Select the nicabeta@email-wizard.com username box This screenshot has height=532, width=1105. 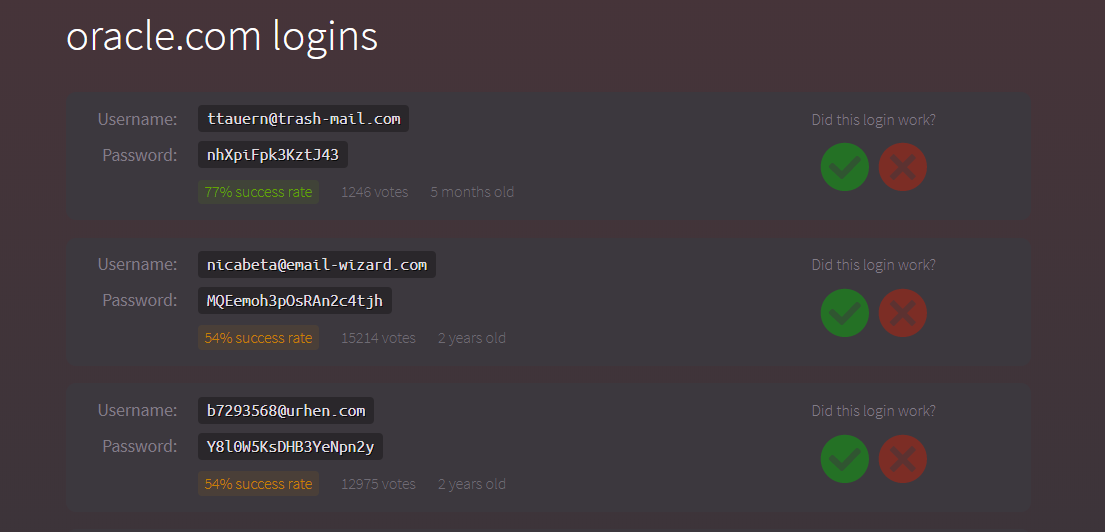(x=317, y=264)
